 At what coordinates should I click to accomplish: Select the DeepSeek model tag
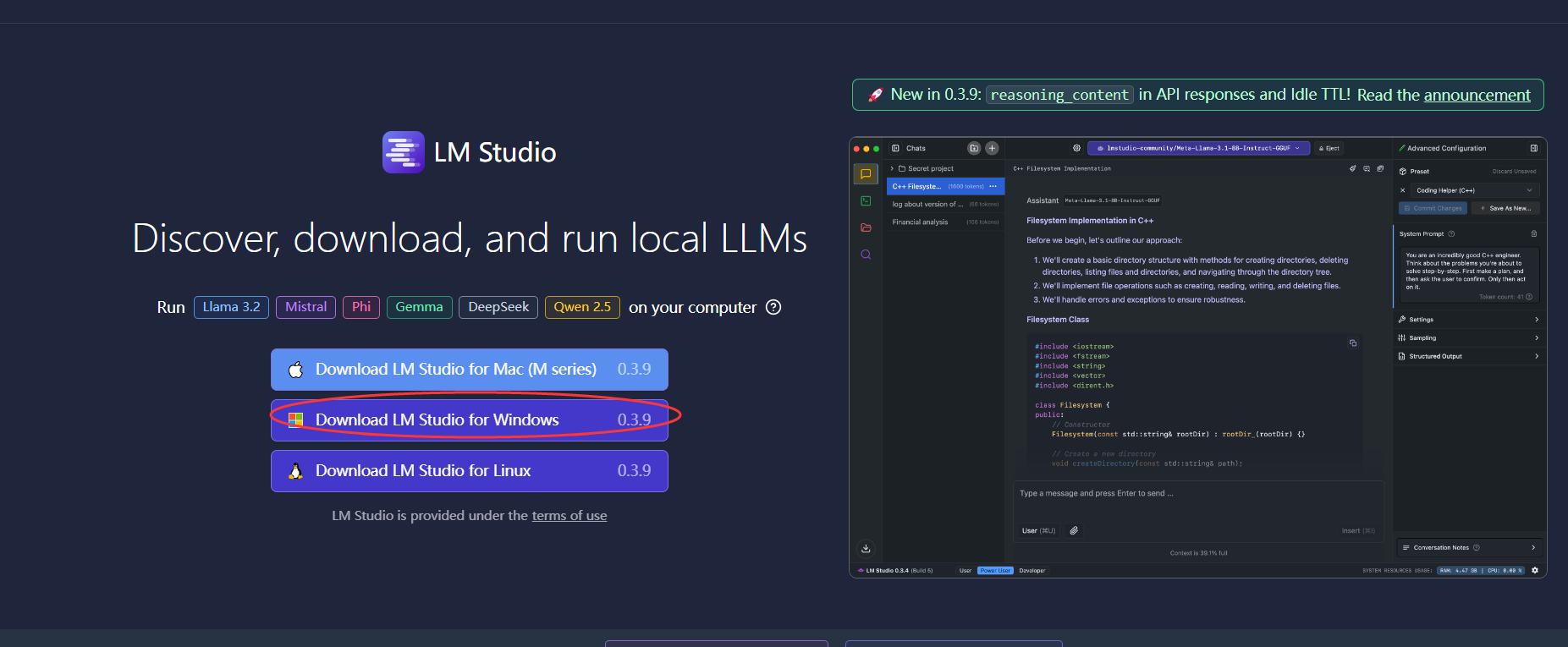click(x=498, y=307)
